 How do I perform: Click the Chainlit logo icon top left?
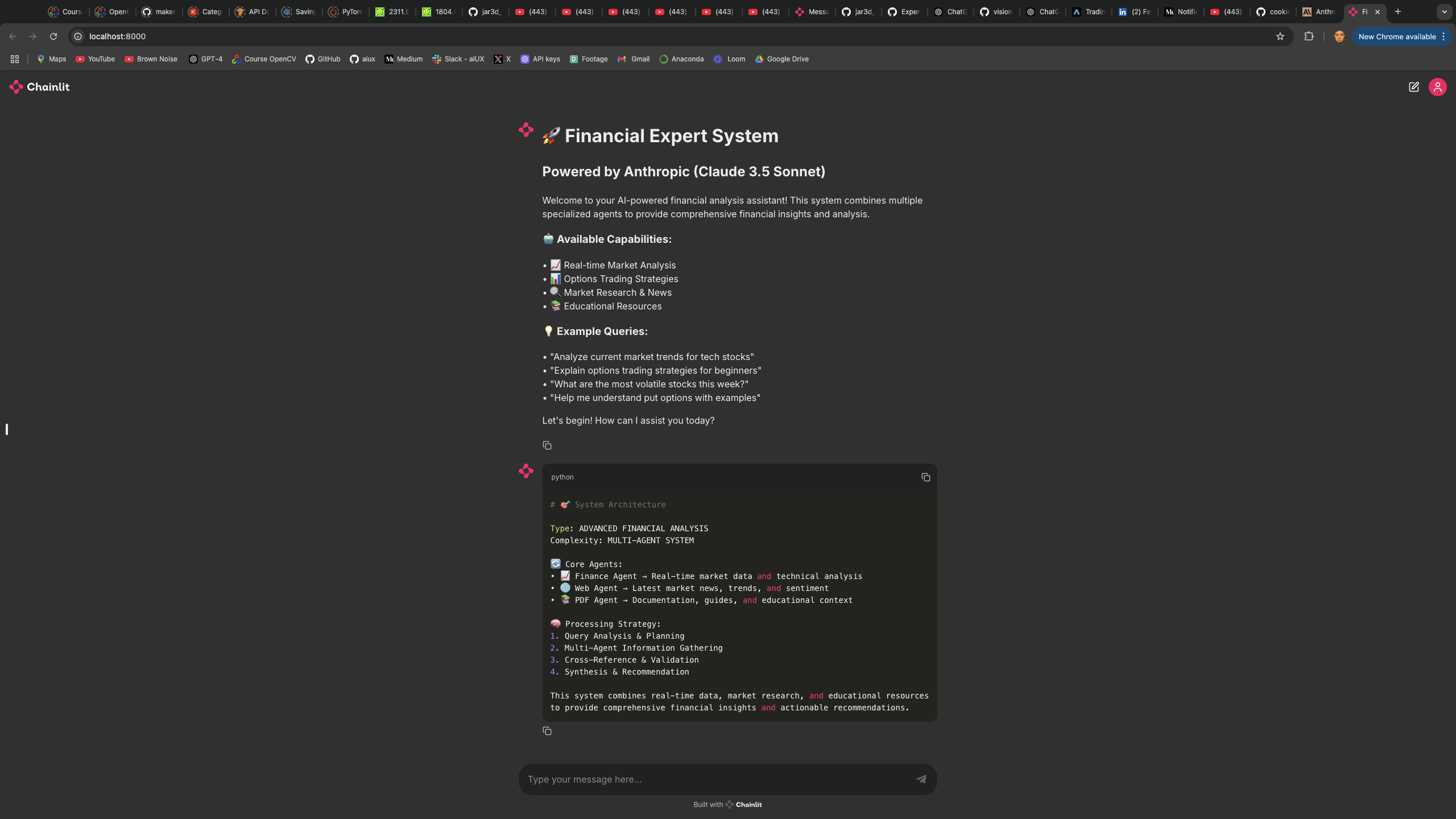[x=16, y=87]
